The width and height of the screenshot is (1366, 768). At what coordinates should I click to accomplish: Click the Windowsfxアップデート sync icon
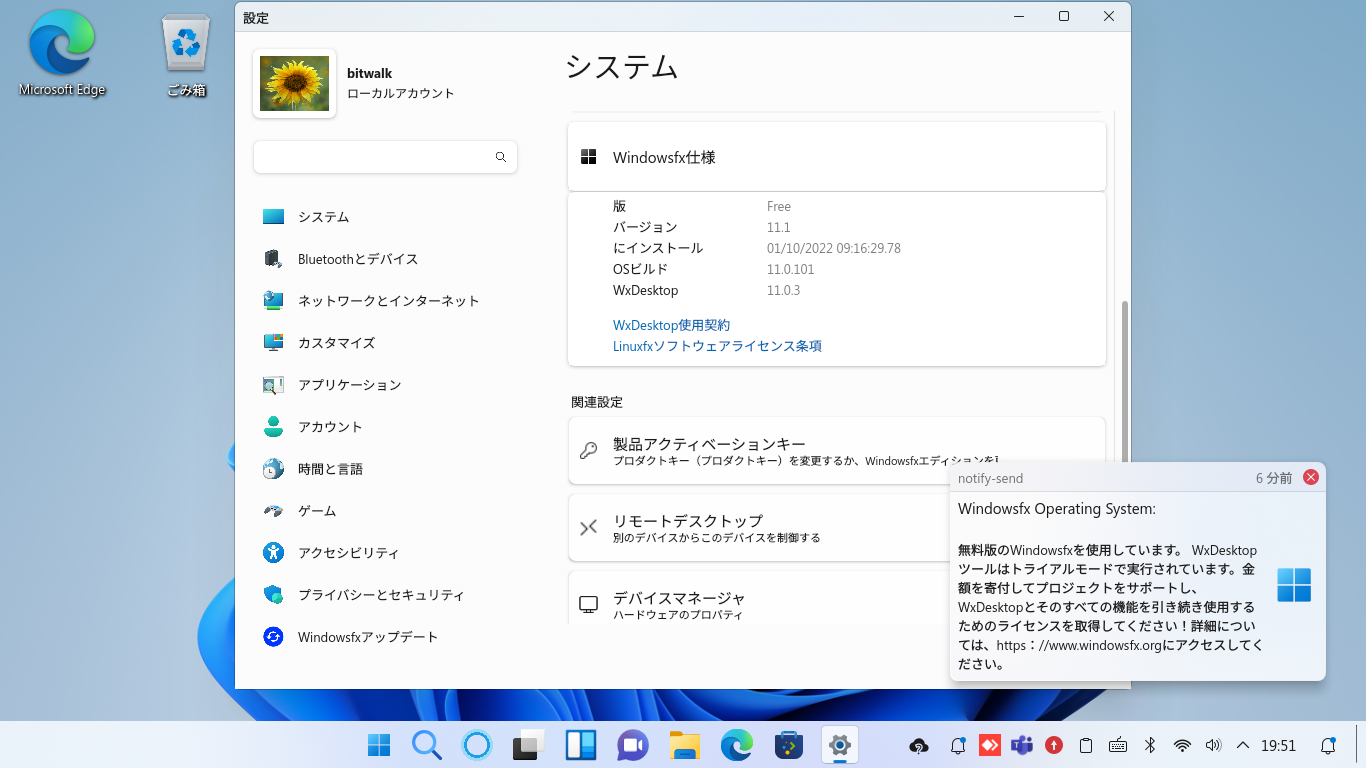click(x=273, y=637)
